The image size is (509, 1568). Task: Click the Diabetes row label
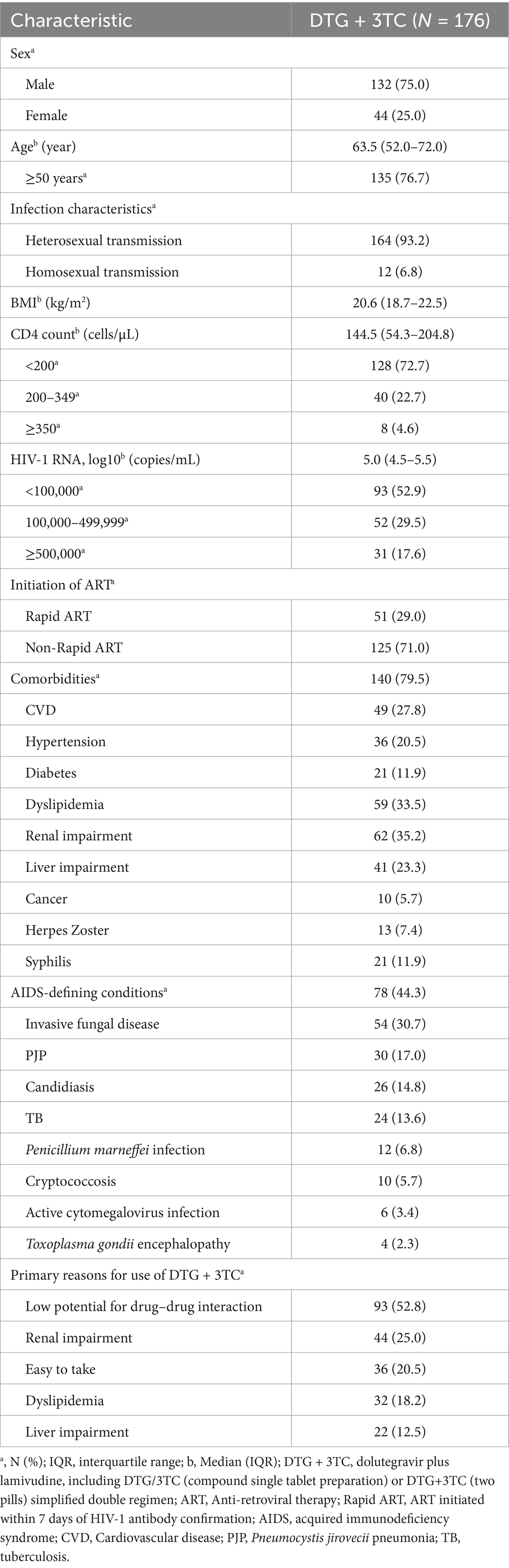(51, 773)
